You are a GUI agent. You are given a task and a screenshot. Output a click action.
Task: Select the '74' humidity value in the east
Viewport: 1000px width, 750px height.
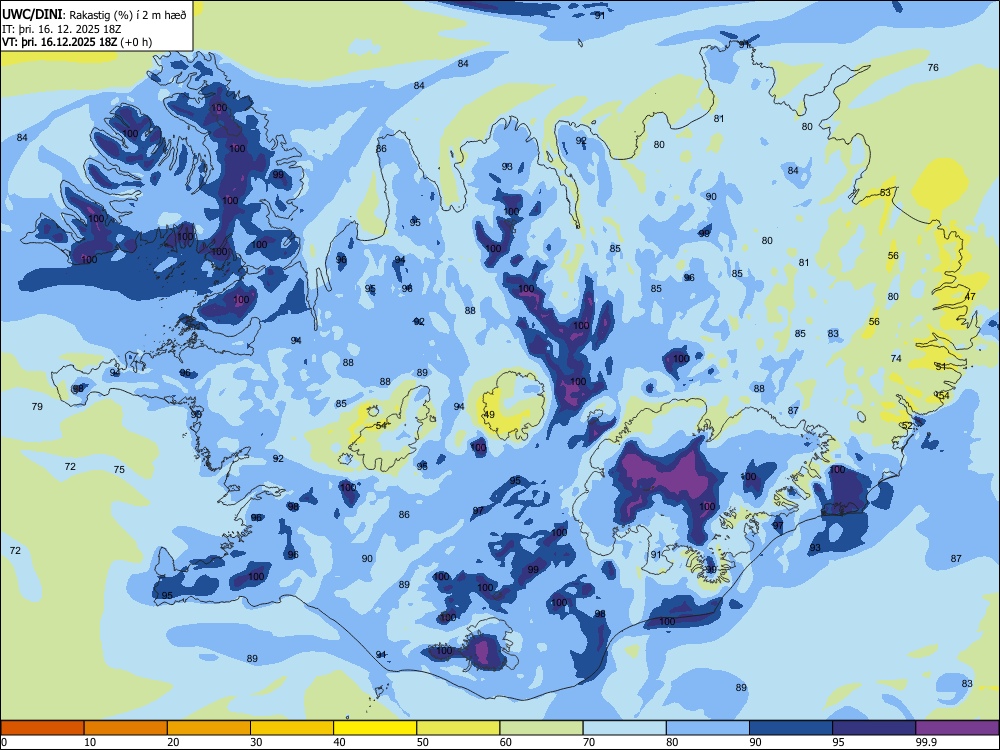pos(896,358)
